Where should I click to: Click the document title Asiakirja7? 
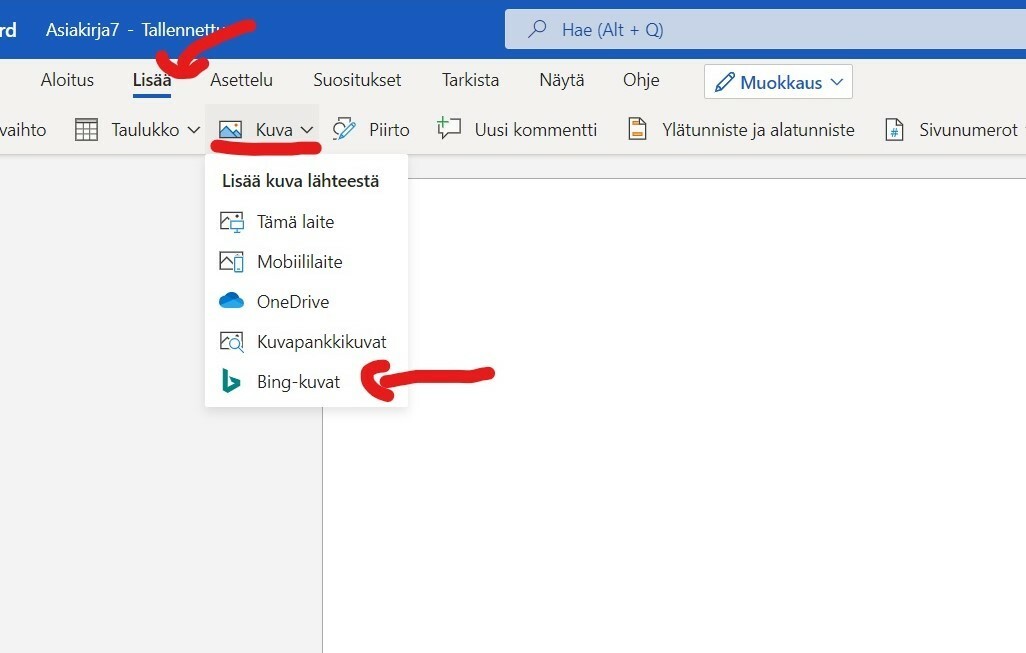pos(82,30)
